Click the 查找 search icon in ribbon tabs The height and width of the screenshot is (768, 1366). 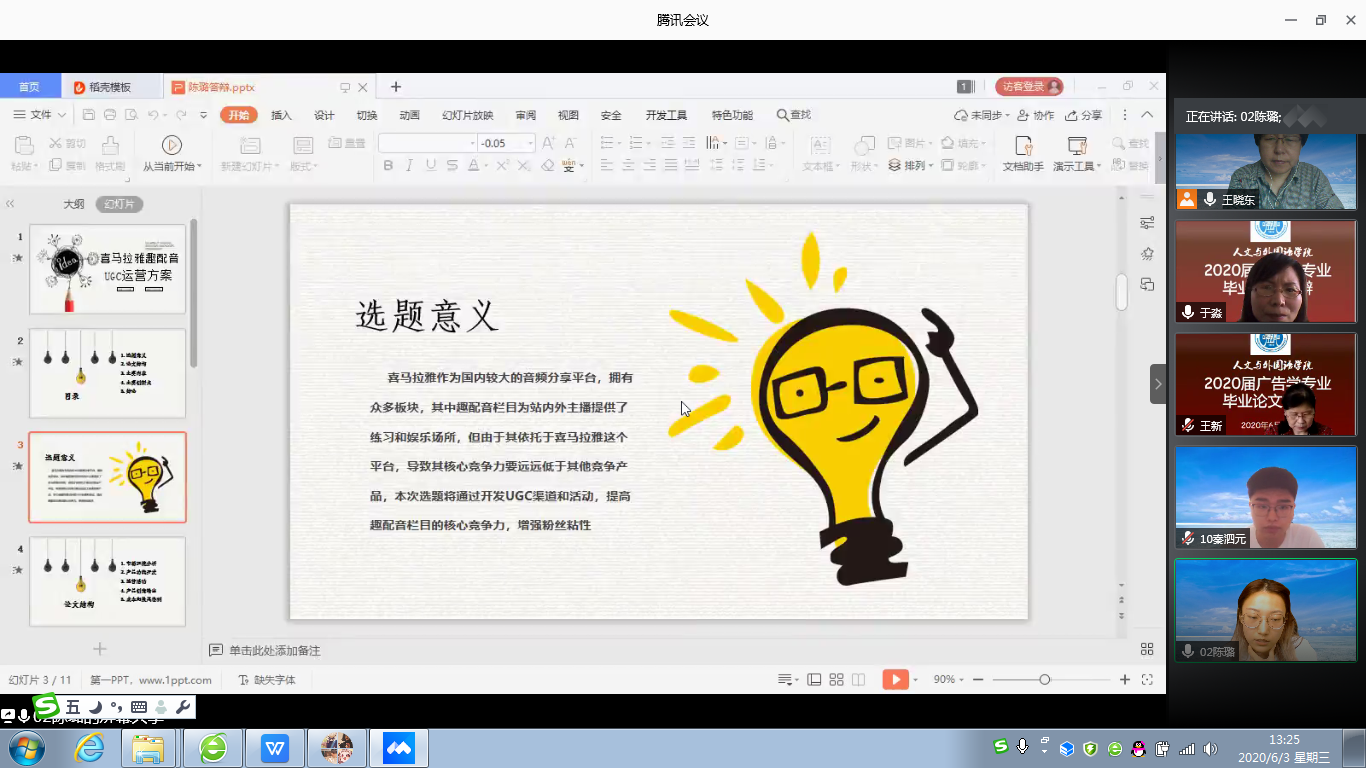click(x=793, y=115)
